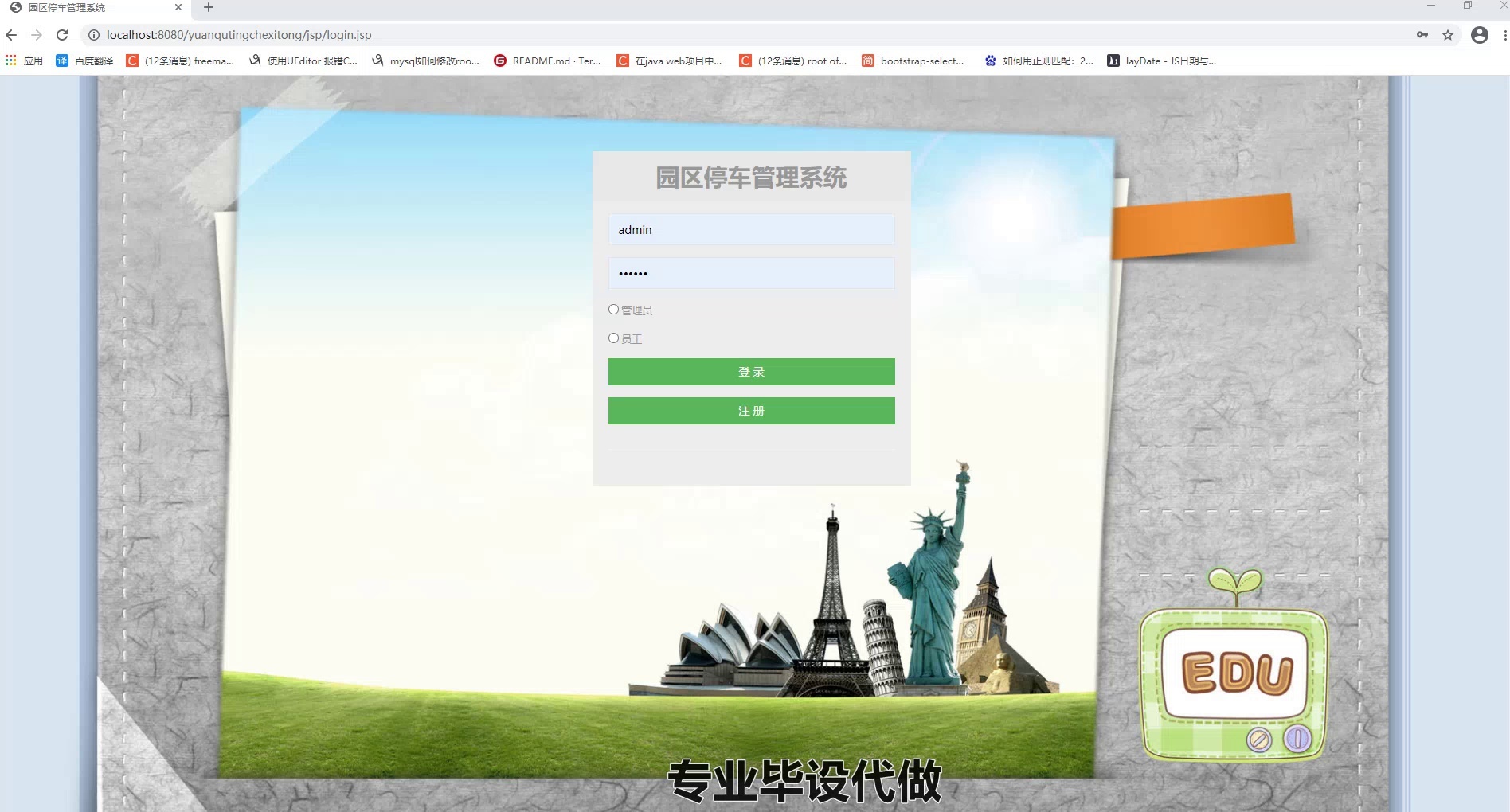Restore down the browser window
This screenshot has height=812, width=1510.
1468,6
